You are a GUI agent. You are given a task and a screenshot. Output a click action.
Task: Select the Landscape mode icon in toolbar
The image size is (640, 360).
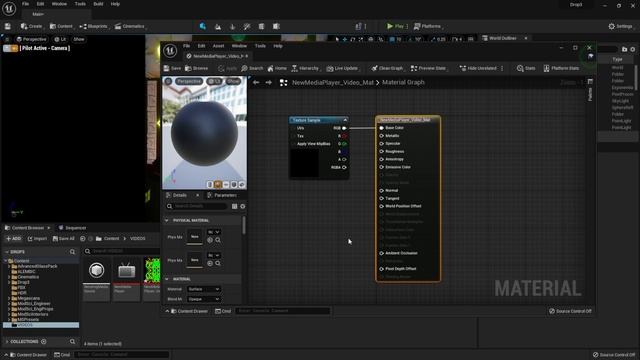[x=218, y=26]
